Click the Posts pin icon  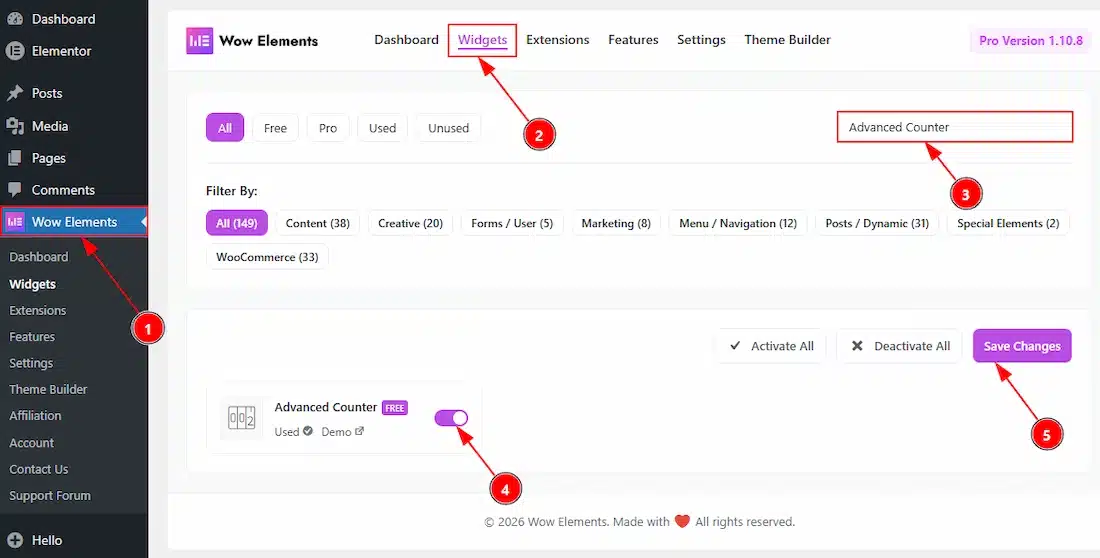tap(15, 93)
